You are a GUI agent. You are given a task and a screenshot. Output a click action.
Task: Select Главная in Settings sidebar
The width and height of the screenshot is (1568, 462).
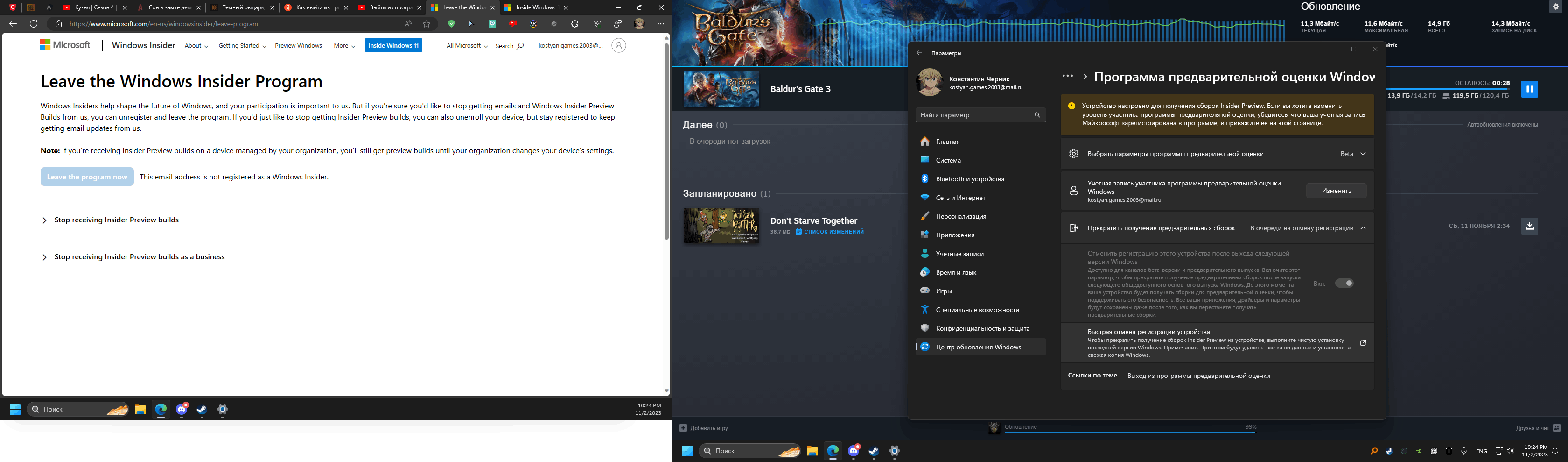point(980,142)
